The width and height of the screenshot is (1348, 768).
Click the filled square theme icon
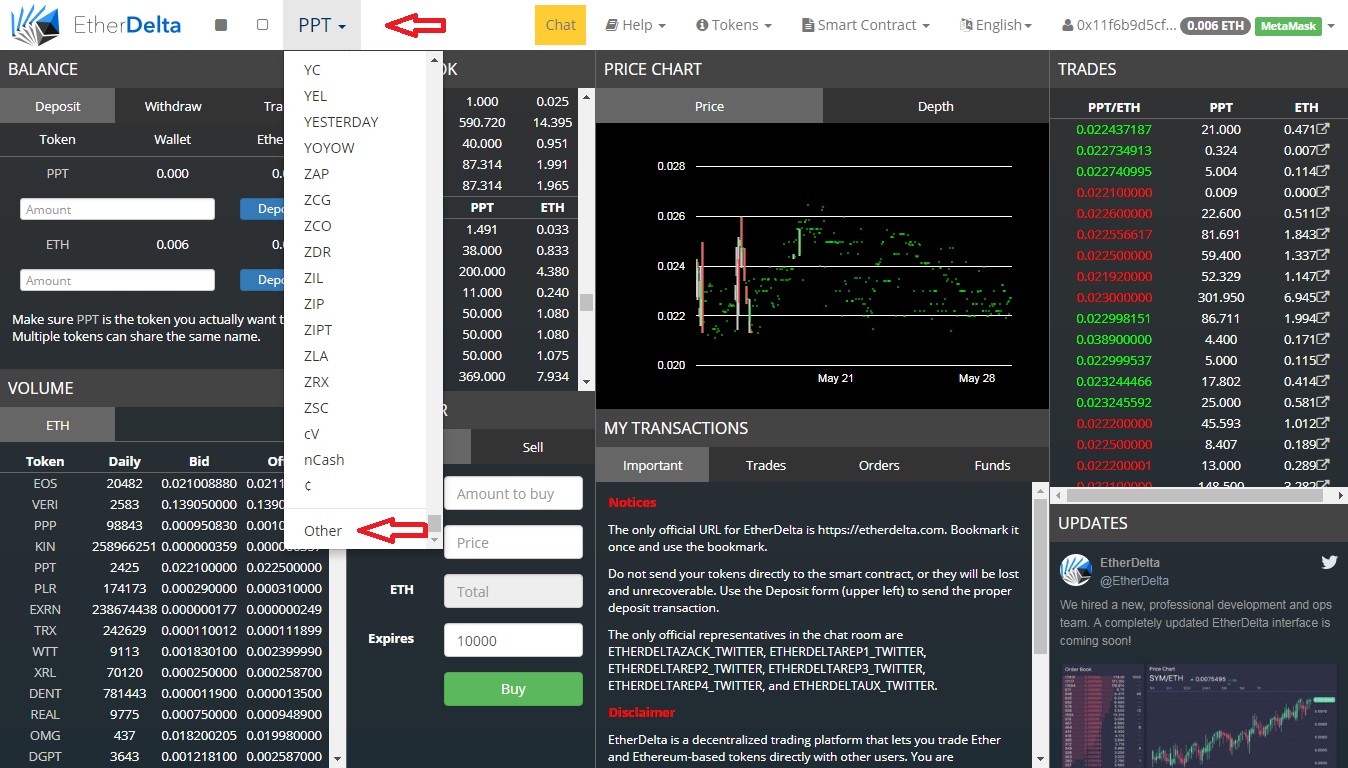[x=221, y=25]
